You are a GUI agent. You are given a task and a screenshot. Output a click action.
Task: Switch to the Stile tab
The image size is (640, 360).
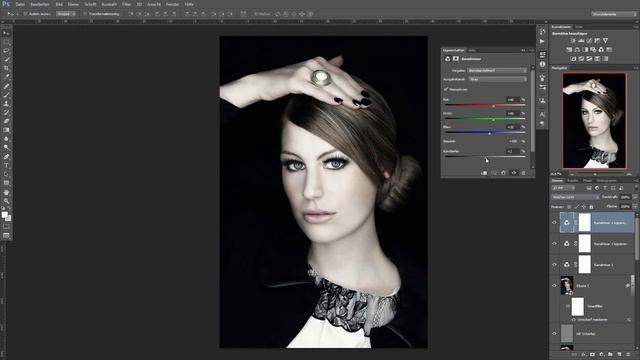click(x=579, y=27)
